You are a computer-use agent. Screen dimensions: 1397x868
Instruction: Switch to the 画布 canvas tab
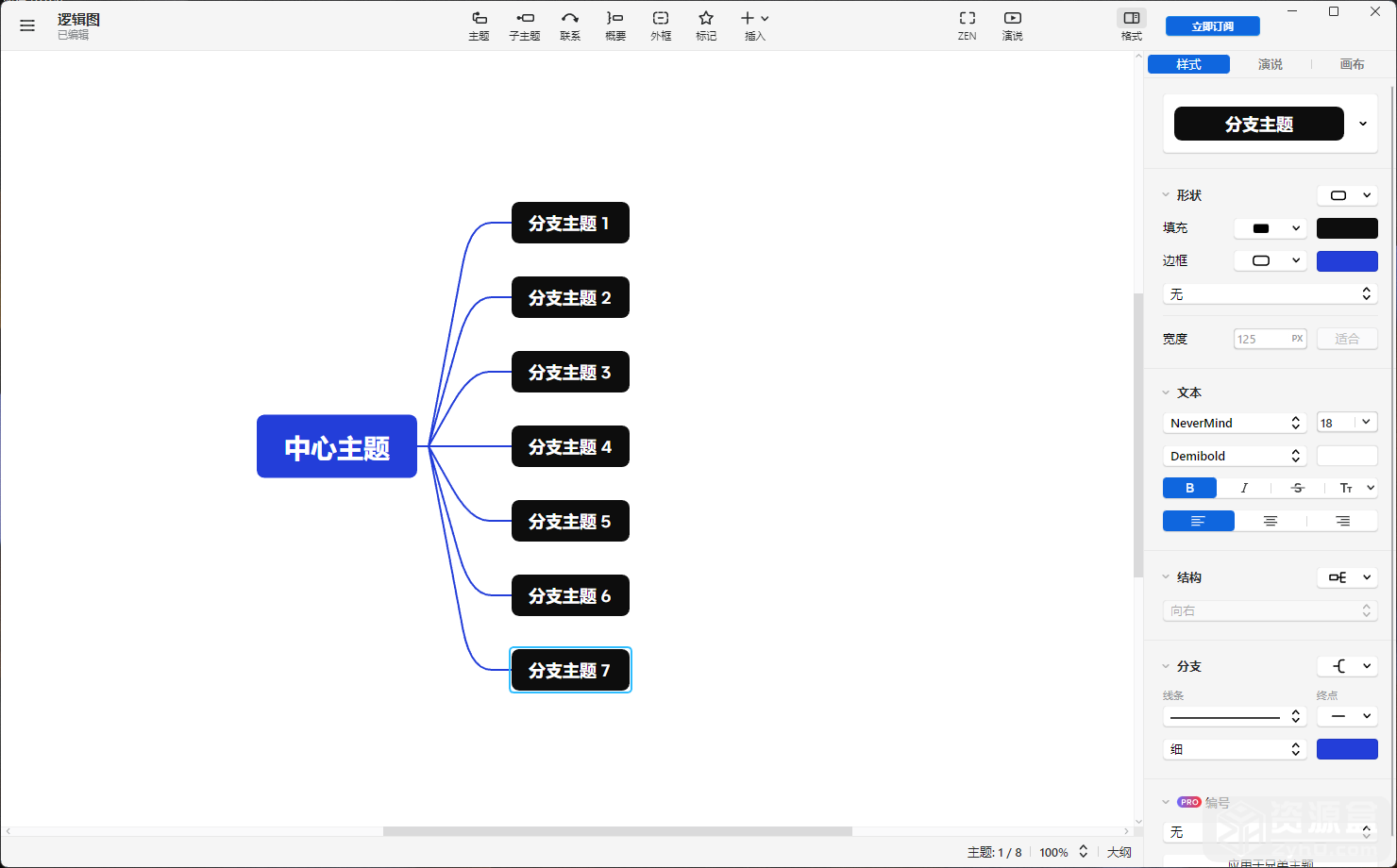(1352, 64)
